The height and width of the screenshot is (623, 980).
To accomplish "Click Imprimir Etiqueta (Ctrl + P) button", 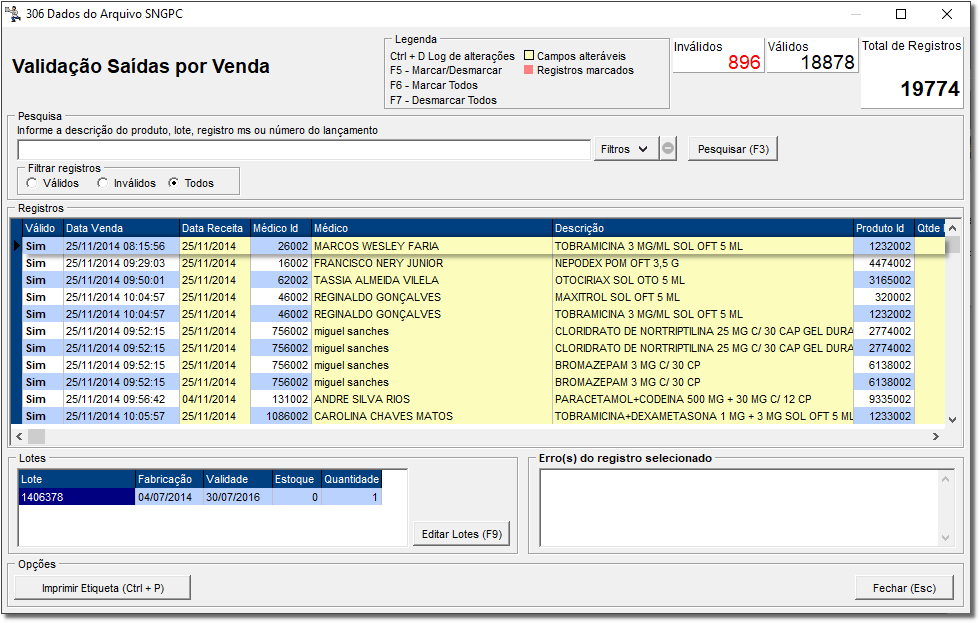I will point(102,587).
